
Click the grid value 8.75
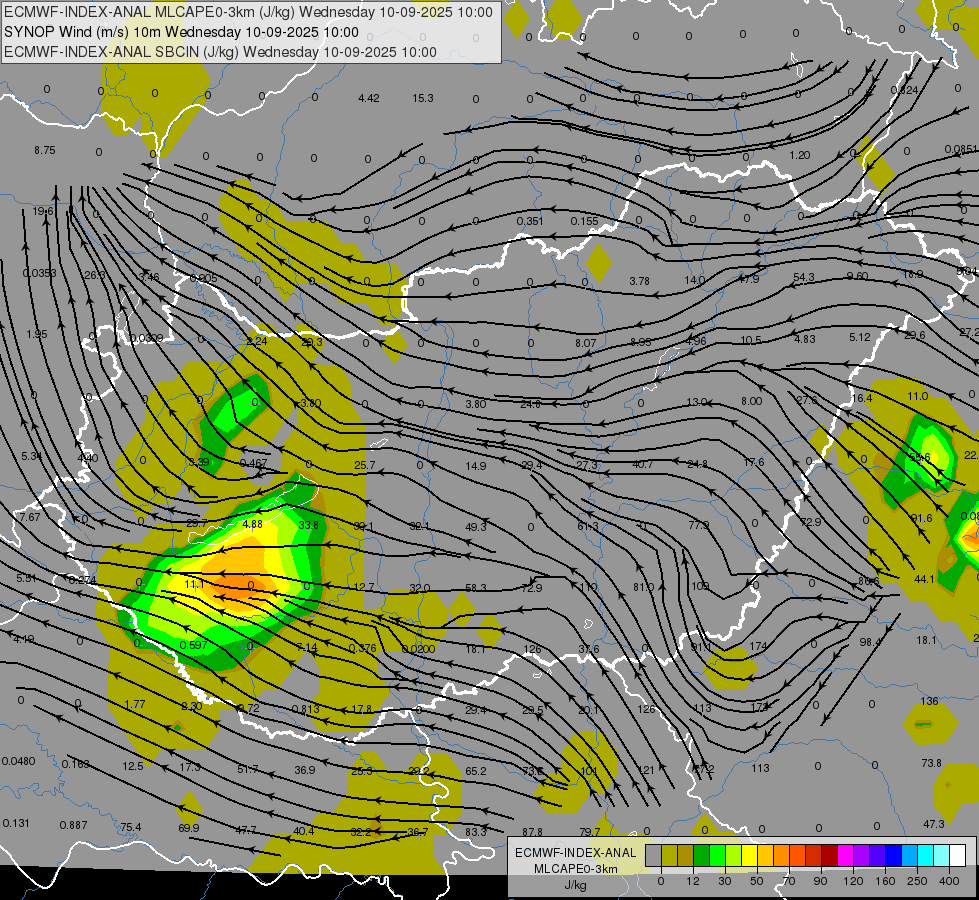[45, 151]
